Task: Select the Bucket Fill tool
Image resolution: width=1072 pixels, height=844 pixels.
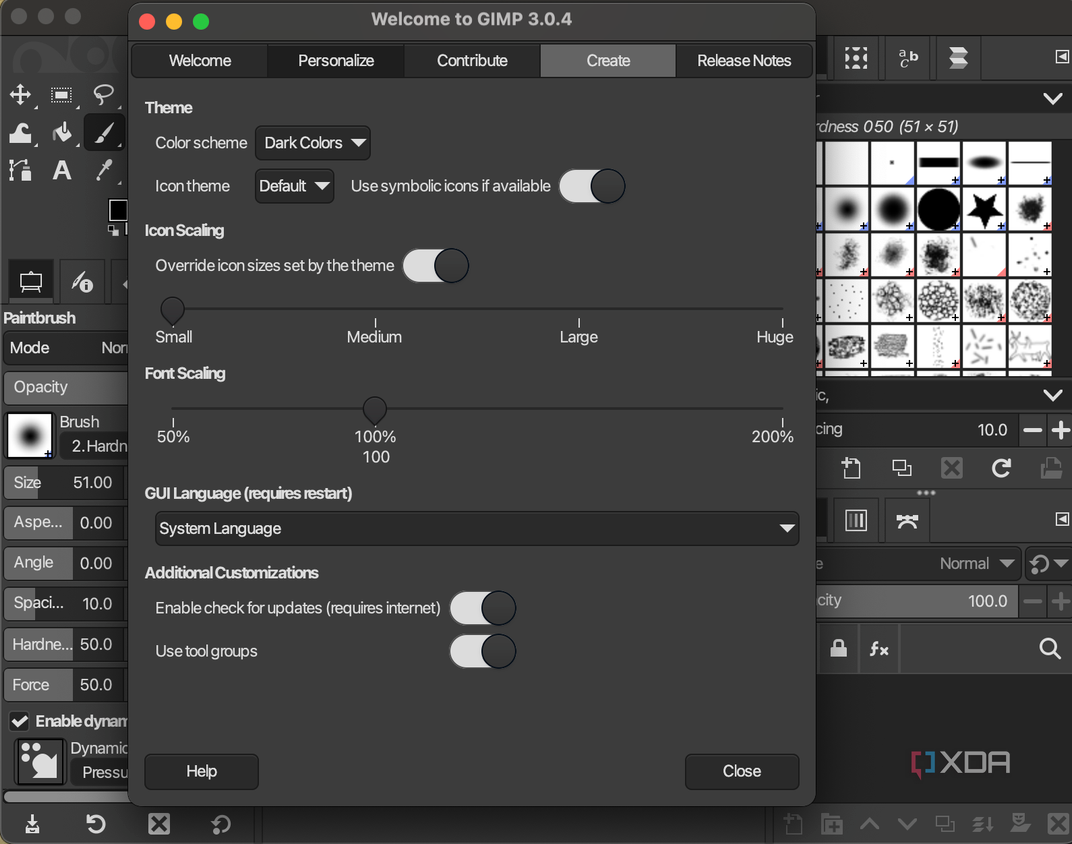Action: tap(62, 133)
